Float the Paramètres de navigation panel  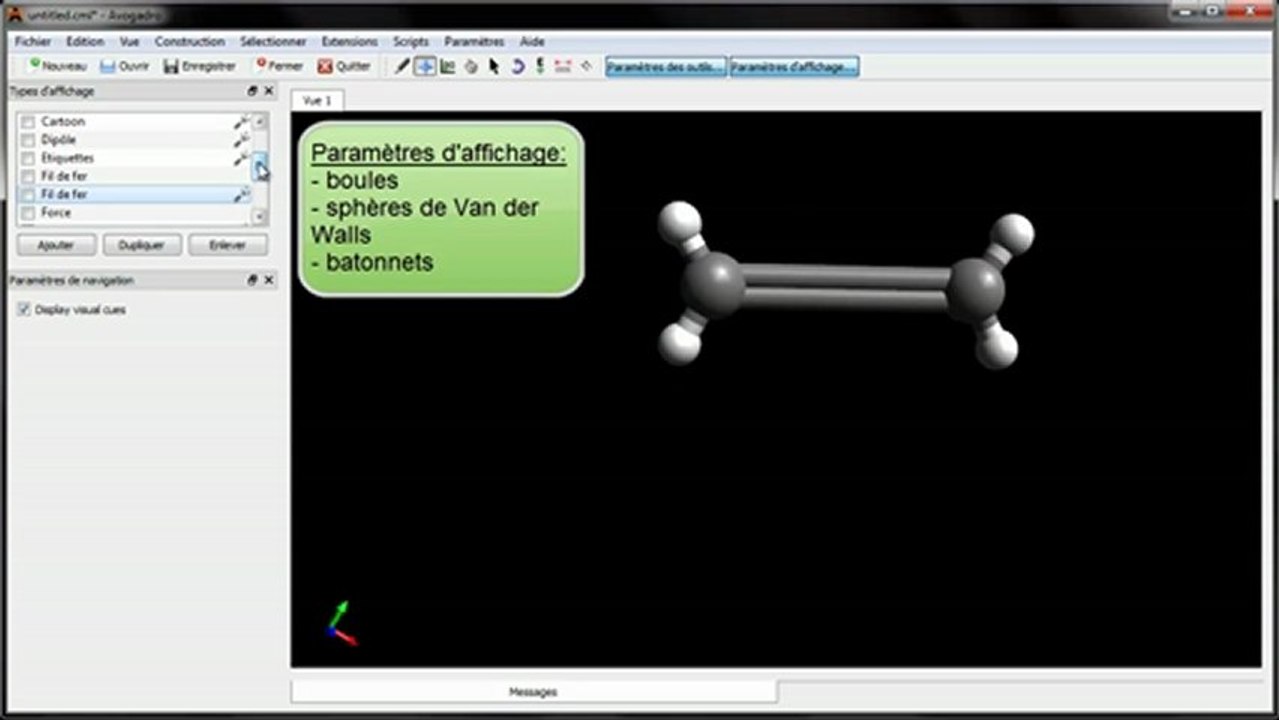(x=253, y=281)
